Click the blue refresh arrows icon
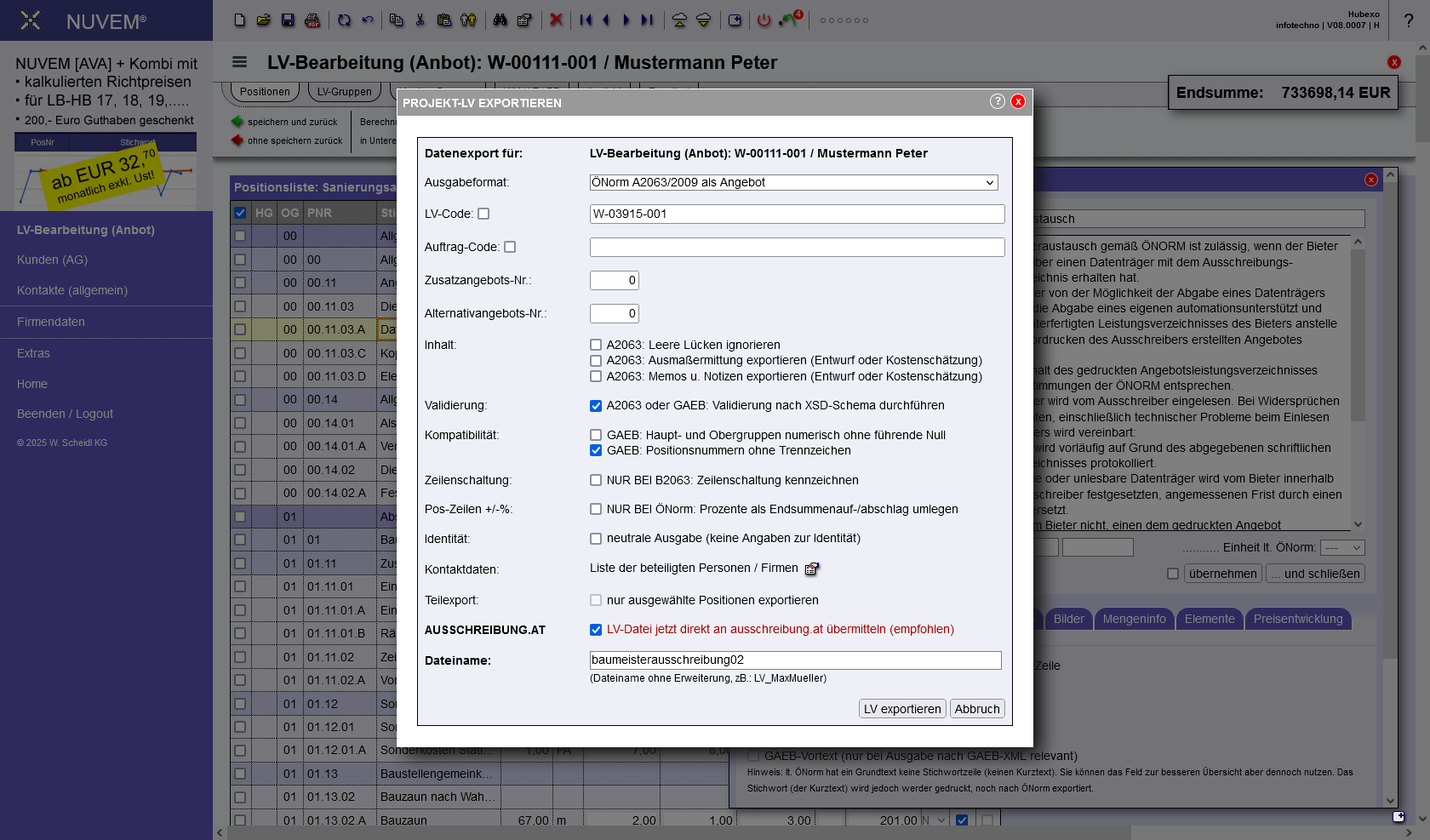Image resolution: width=1430 pixels, height=840 pixels. pos(344,20)
